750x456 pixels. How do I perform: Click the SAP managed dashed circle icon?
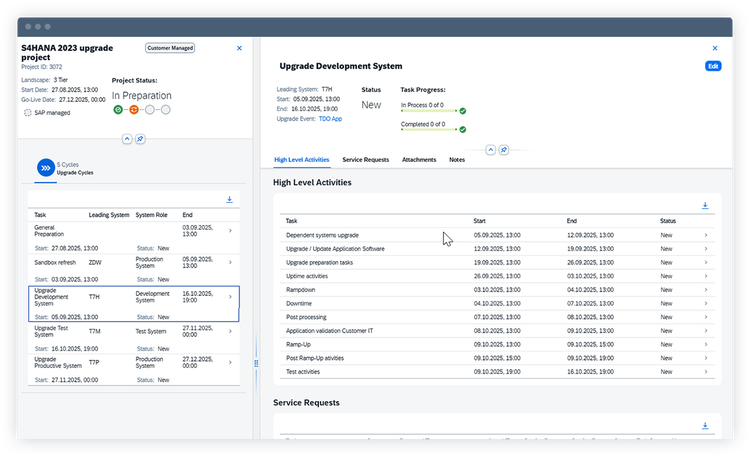pos(28,113)
